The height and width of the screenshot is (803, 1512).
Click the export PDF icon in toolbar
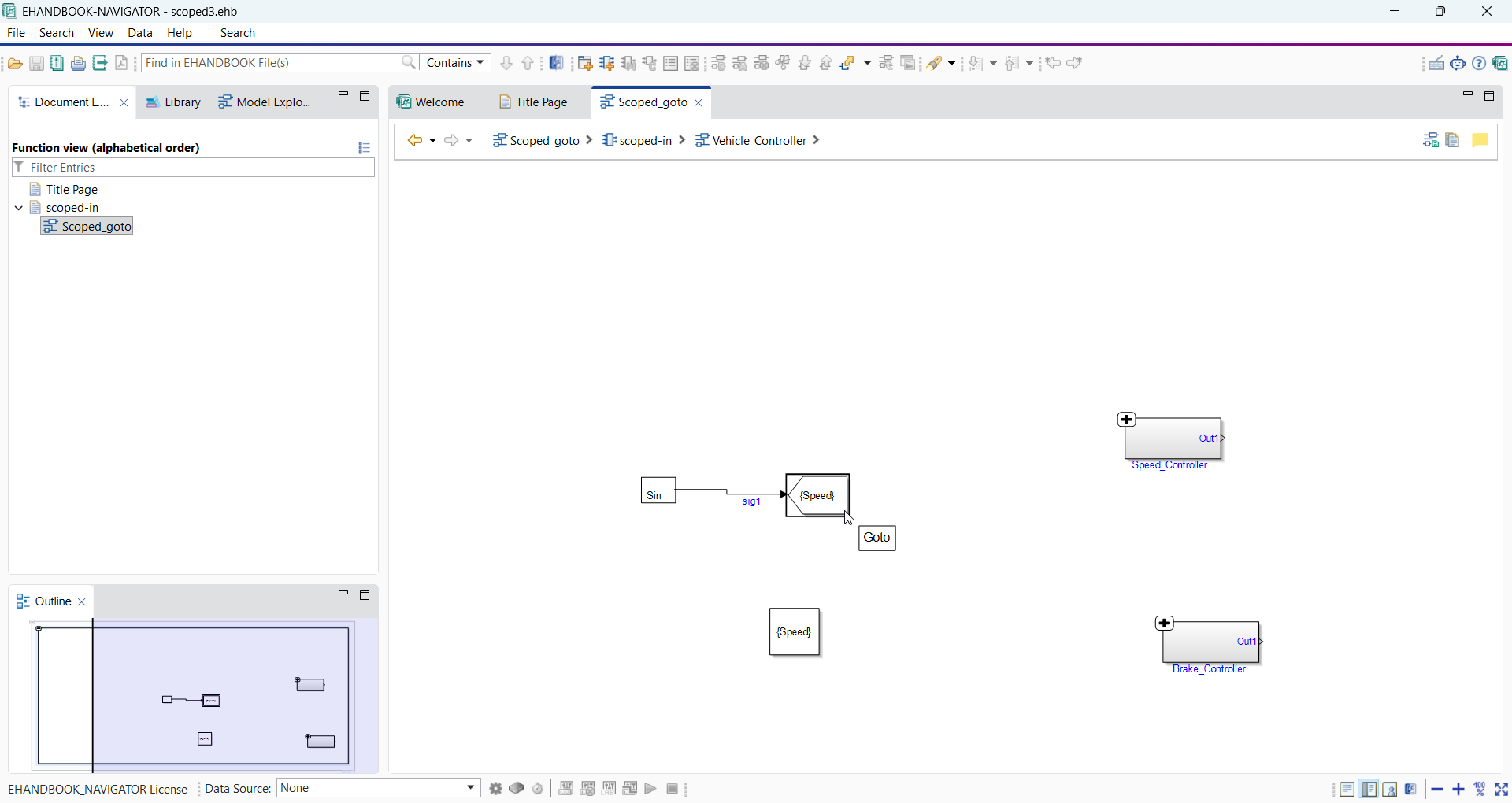121,64
